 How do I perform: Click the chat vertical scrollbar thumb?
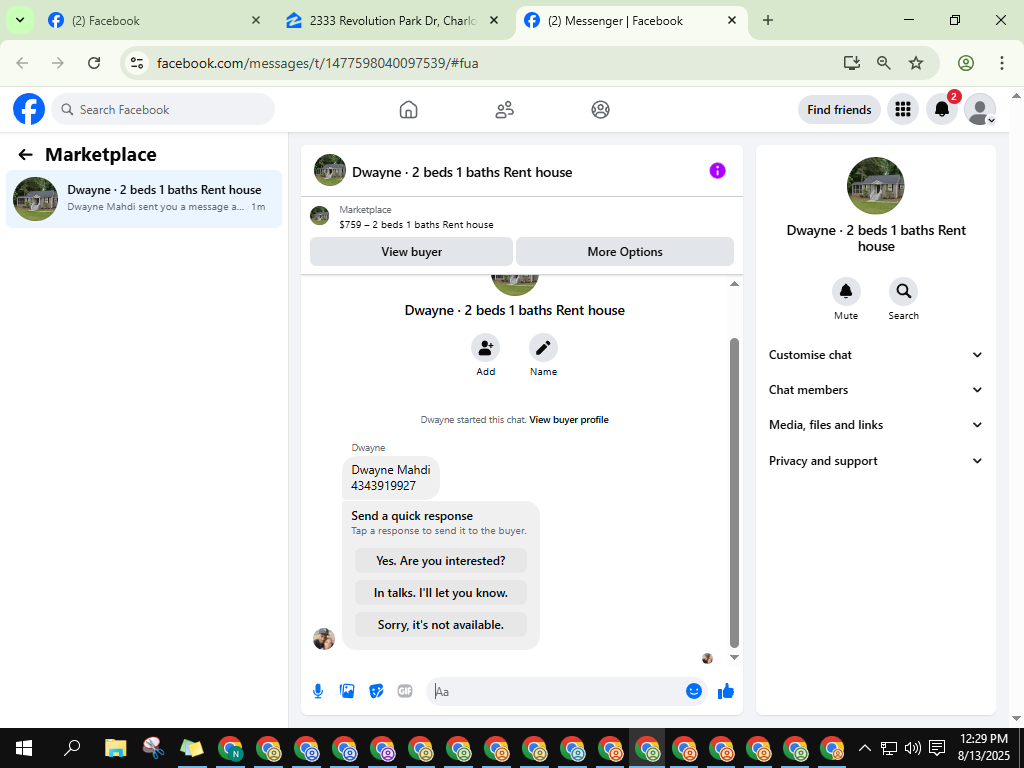pyautogui.click(x=734, y=493)
